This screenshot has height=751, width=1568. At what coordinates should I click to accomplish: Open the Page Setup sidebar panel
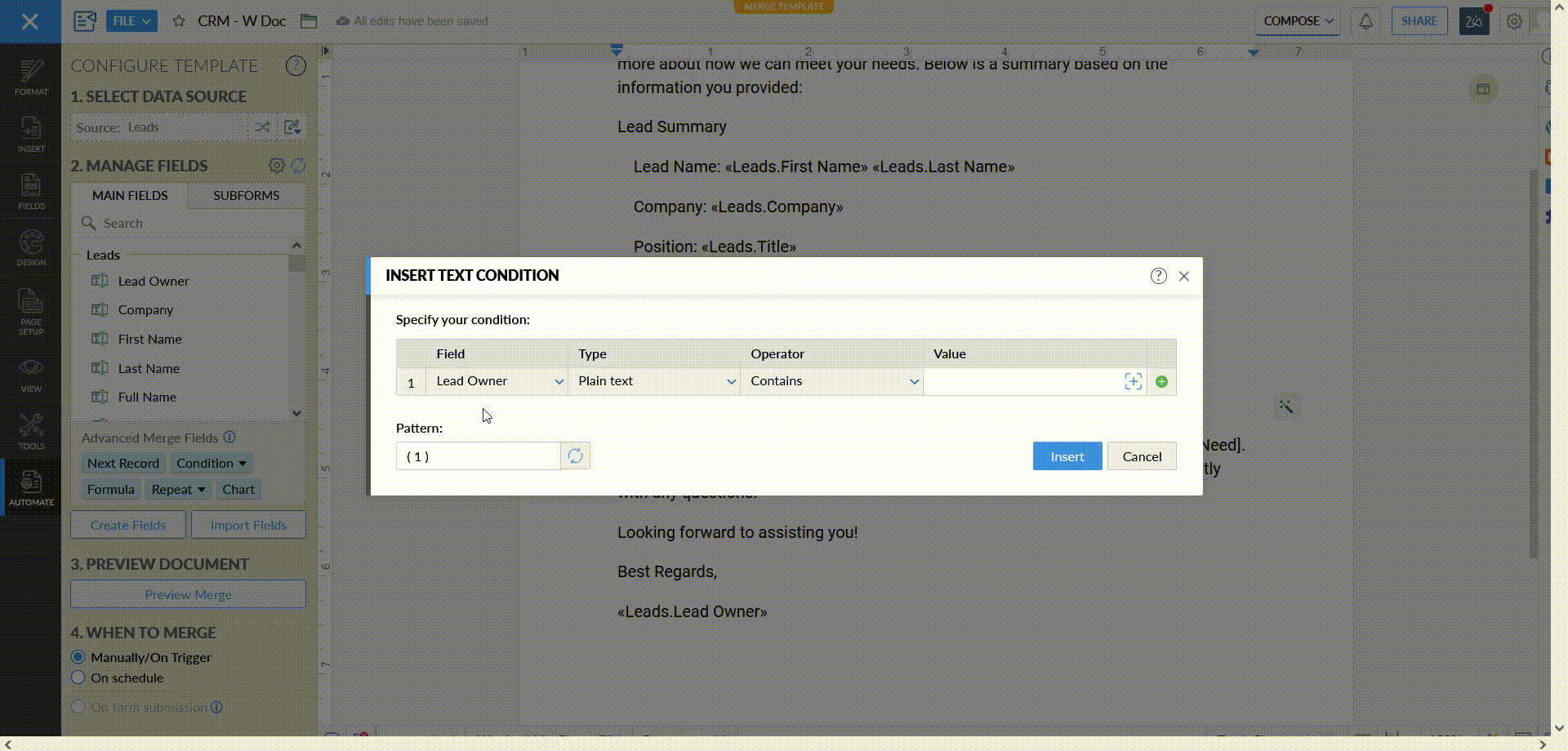coord(31,312)
